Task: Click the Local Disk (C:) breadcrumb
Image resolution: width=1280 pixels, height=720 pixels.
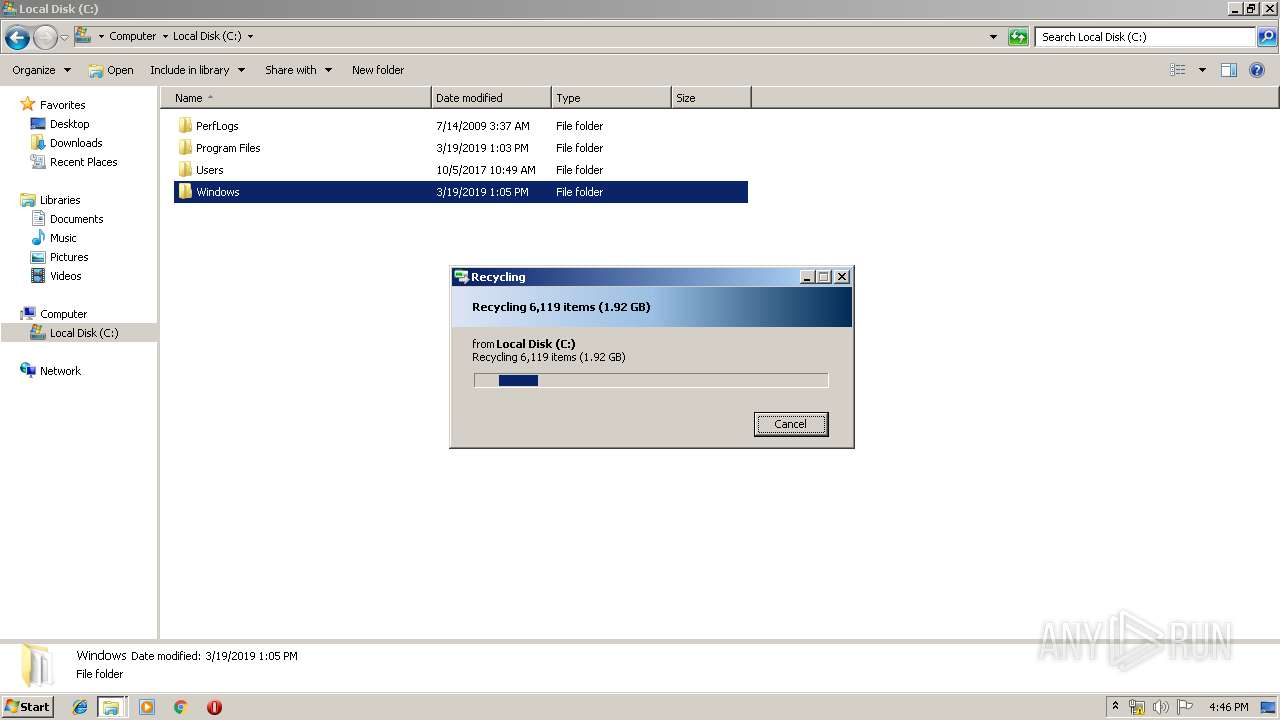Action: [x=207, y=36]
